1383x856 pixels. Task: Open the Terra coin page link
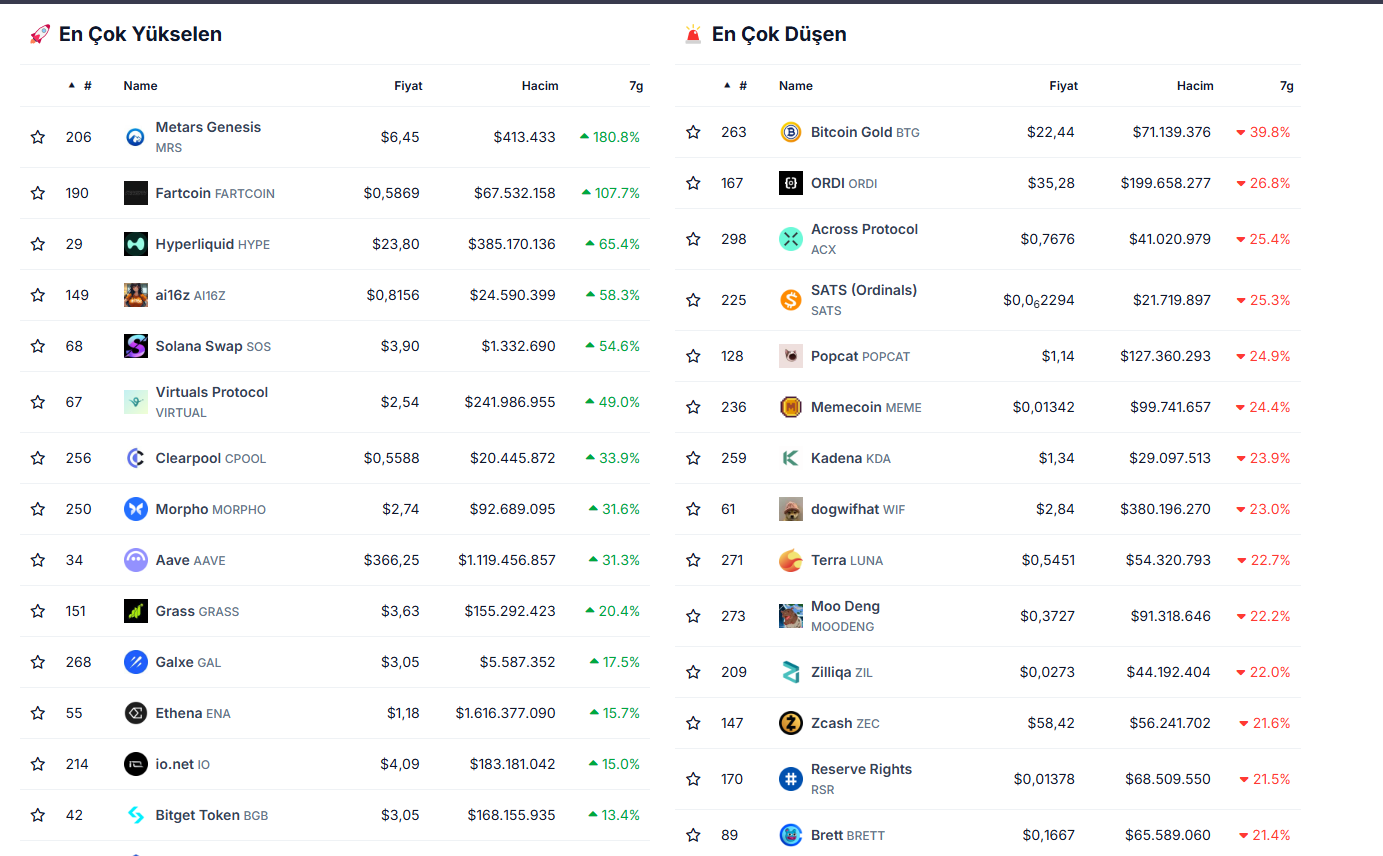(847, 560)
